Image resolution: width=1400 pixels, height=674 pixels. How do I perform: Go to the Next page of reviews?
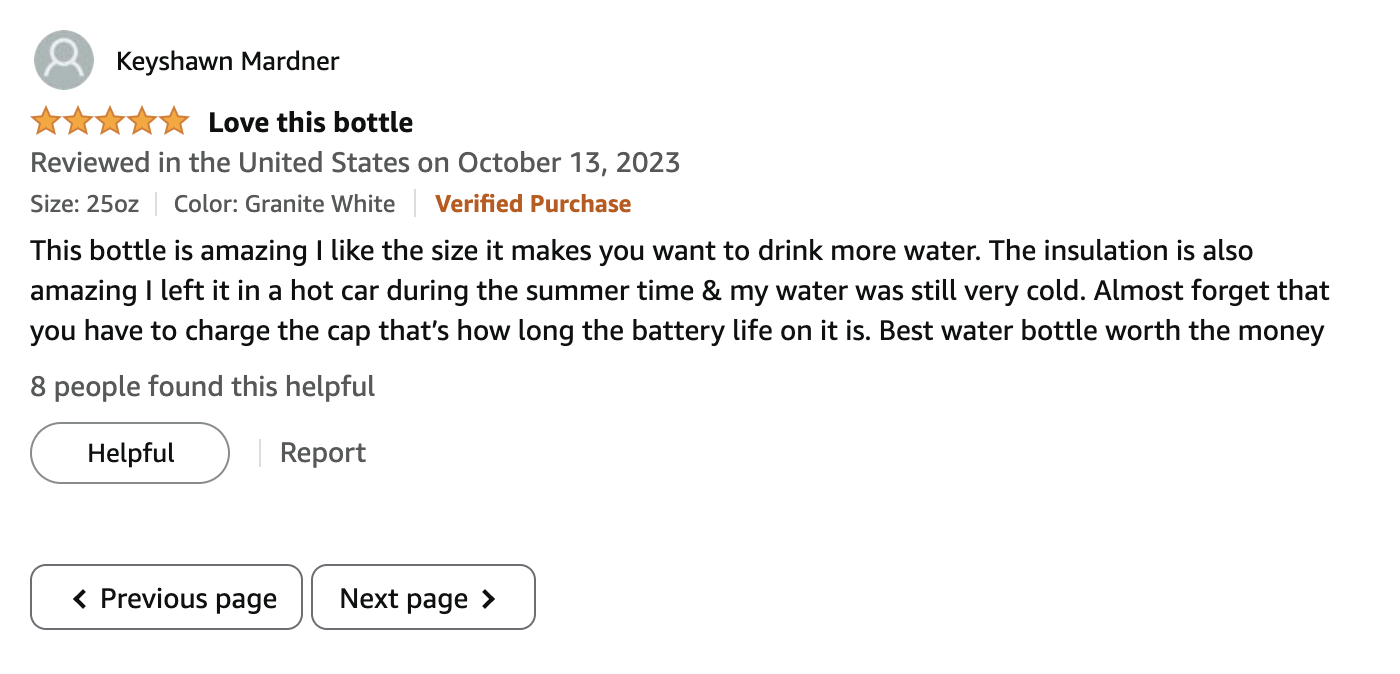pos(423,597)
